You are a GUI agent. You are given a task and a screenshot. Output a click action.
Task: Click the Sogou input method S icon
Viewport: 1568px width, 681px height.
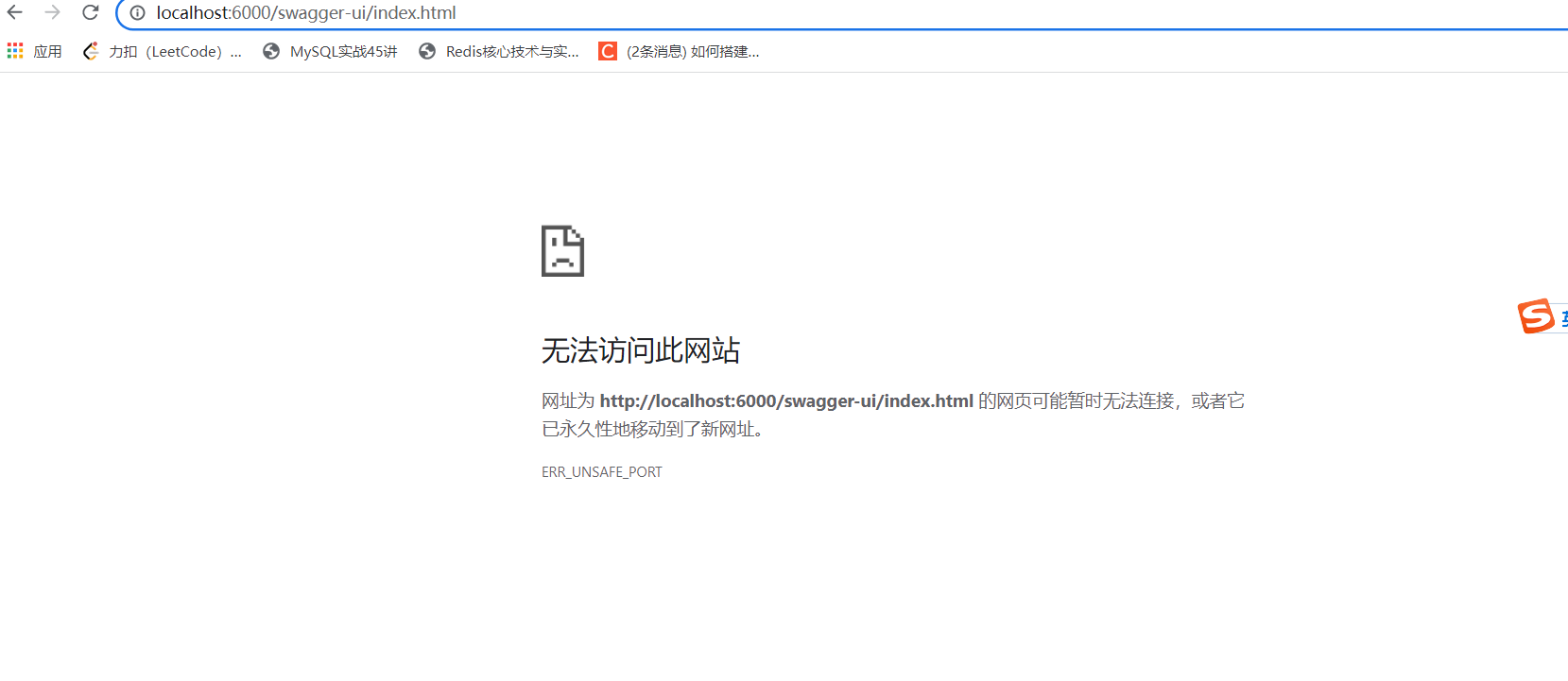tap(1537, 315)
